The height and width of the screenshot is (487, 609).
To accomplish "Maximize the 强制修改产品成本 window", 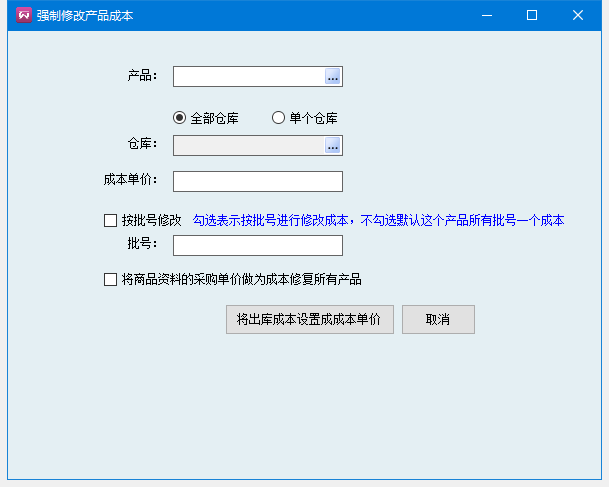I will (532, 15).
